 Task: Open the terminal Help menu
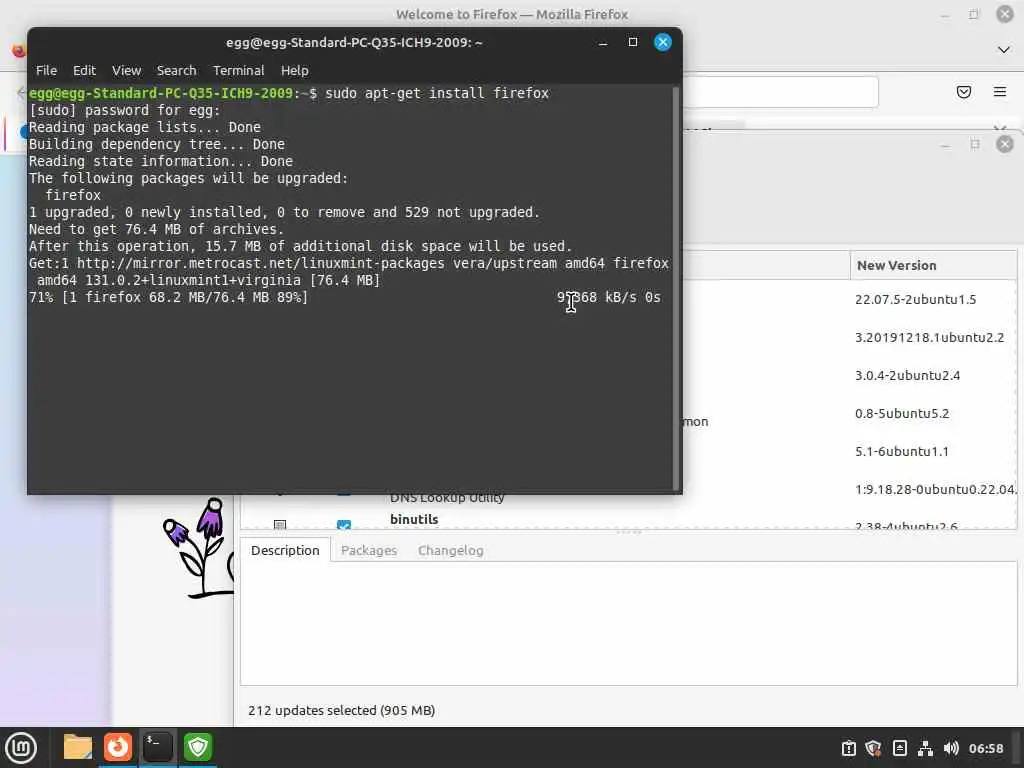tap(295, 71)
